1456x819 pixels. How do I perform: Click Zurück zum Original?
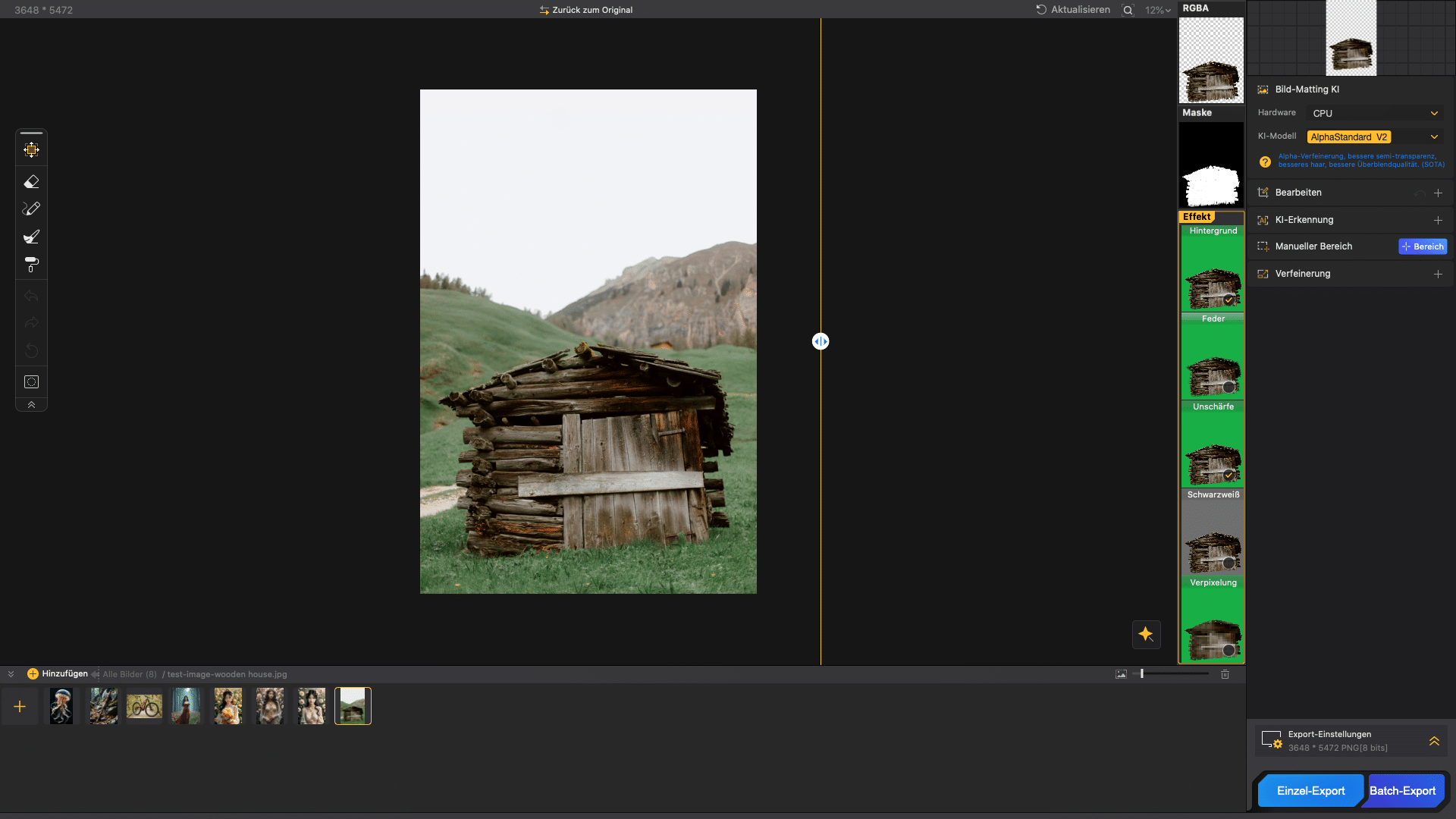coord(586,10)
